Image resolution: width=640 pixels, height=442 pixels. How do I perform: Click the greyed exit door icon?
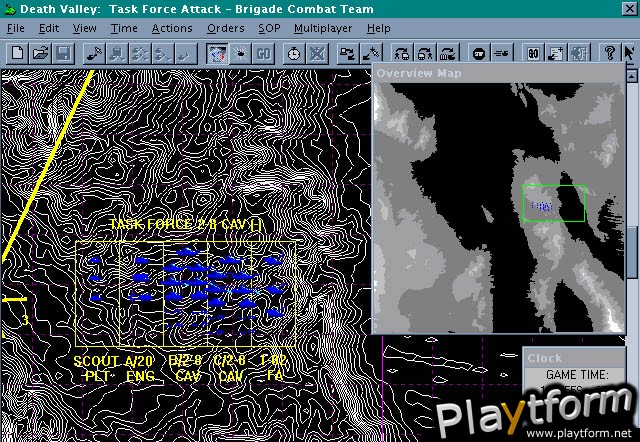point(579,53)
